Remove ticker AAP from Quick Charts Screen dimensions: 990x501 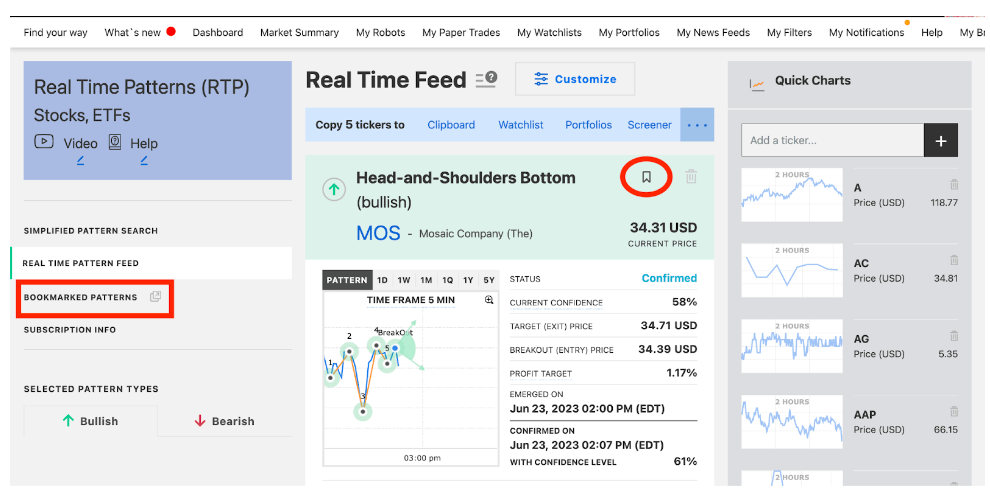pyautogui.click(x=954, y=411)
